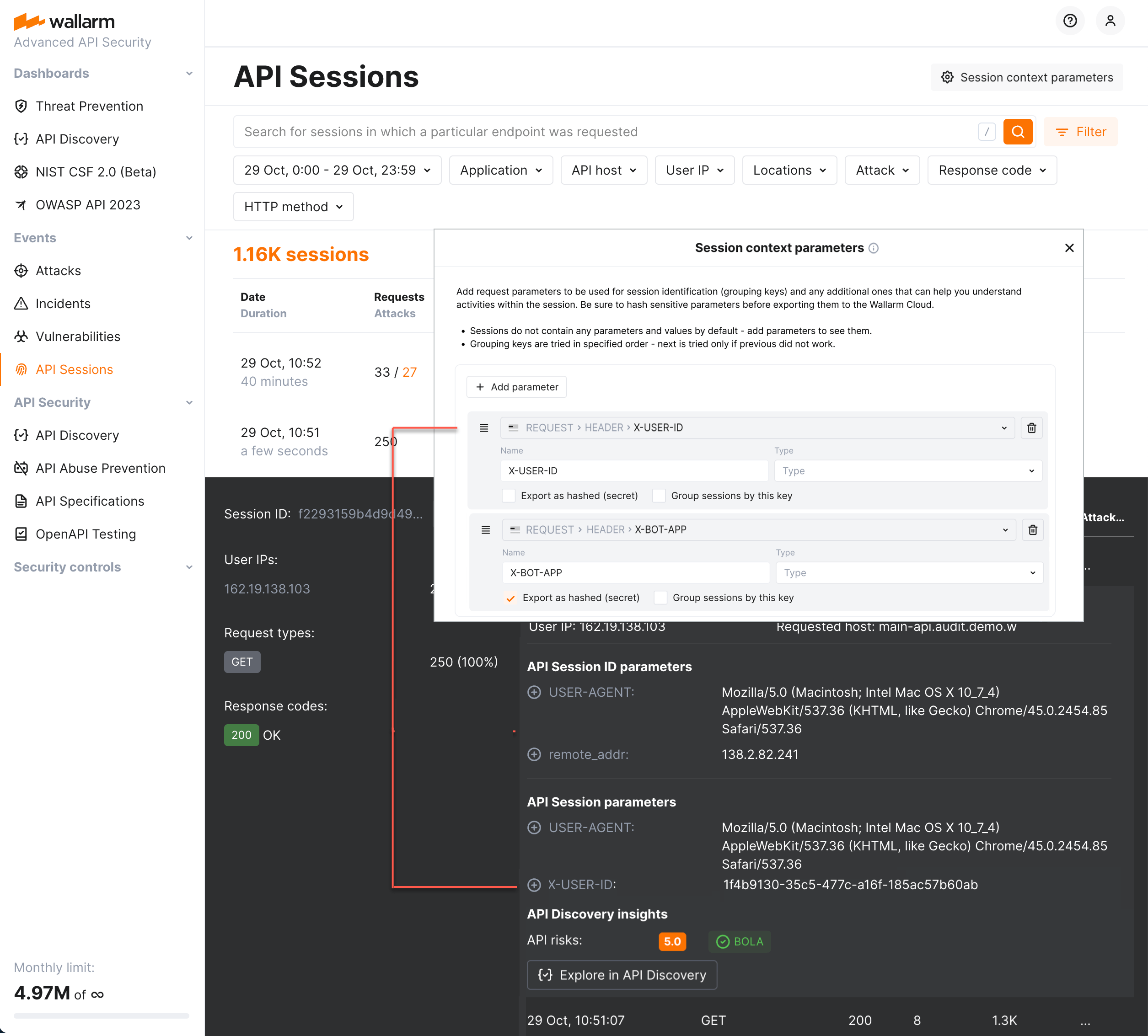Open the Application filter dropdown
Screen dimensions: 1148x1036
coord(500,170)
